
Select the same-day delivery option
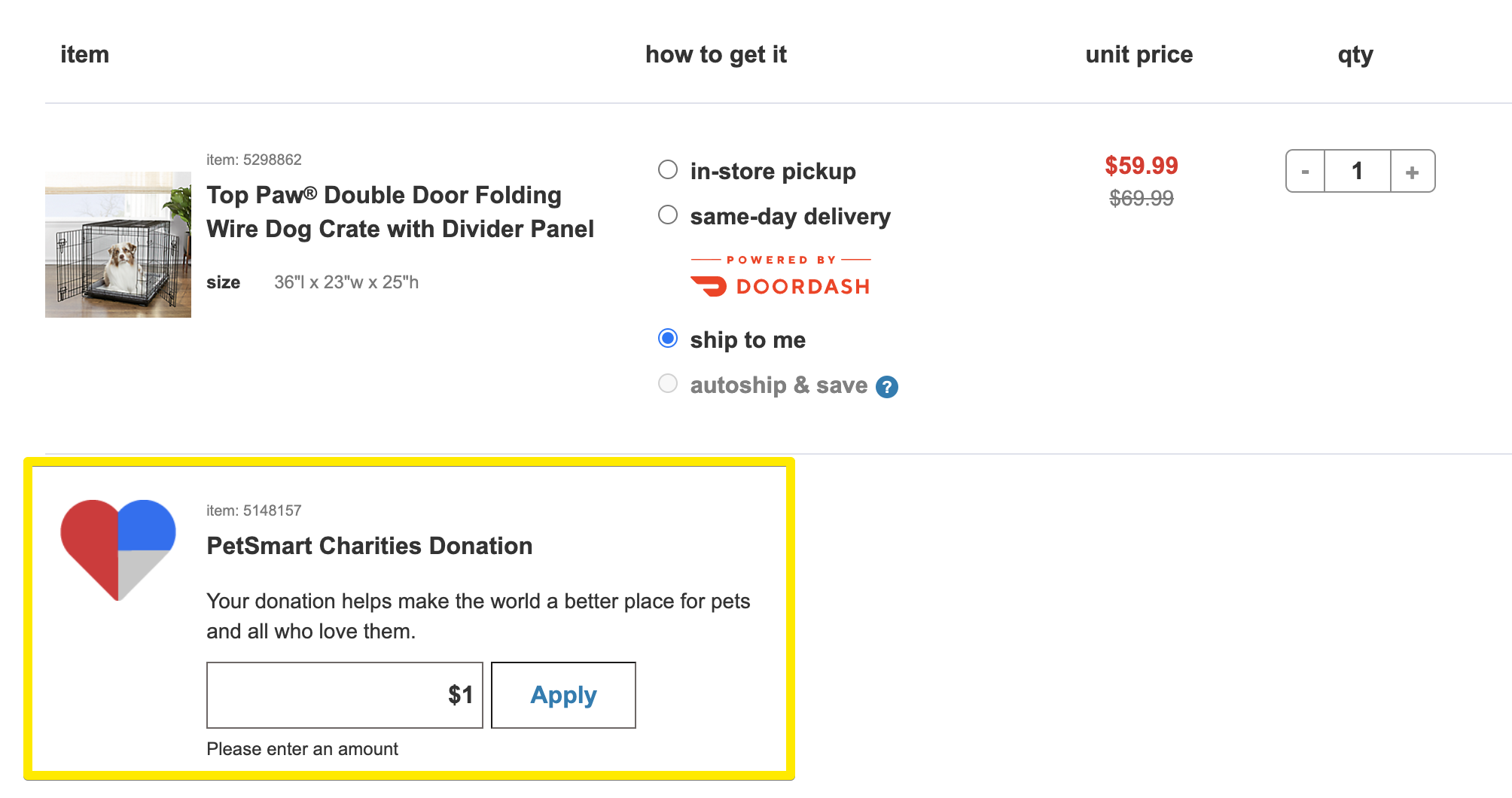(x=667, y=215)
